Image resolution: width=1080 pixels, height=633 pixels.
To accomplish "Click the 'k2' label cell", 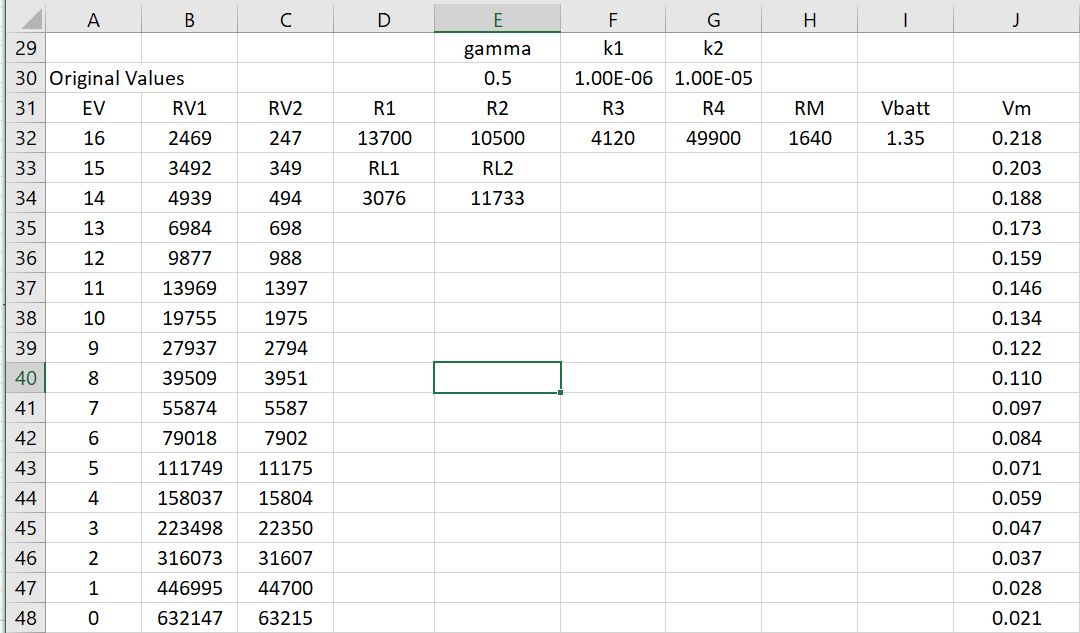I will click(714, 48).
